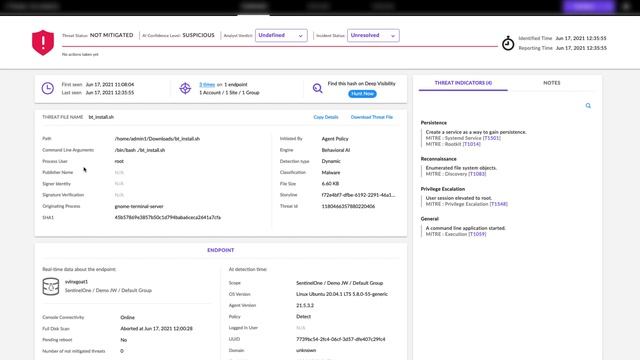Open the Endpoint section tab
This screenshot has width=640, height=360.
click(220, 250)
